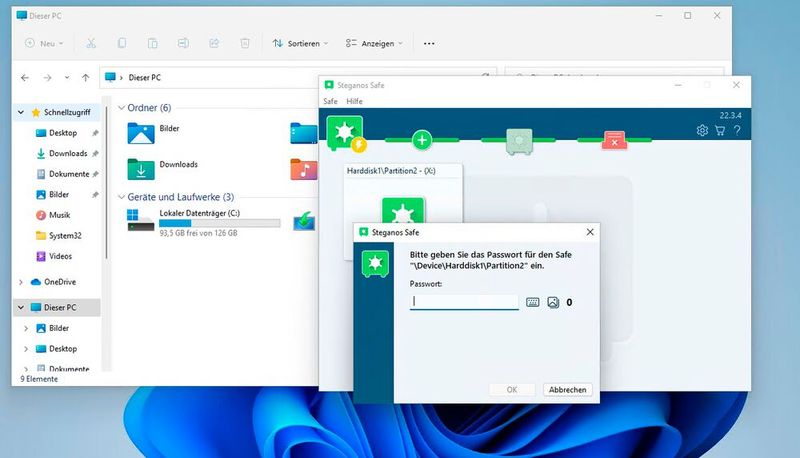Expand Bilder under Dieser PC
The height and width of the screenshot is (458, 800).
[26, 328]
